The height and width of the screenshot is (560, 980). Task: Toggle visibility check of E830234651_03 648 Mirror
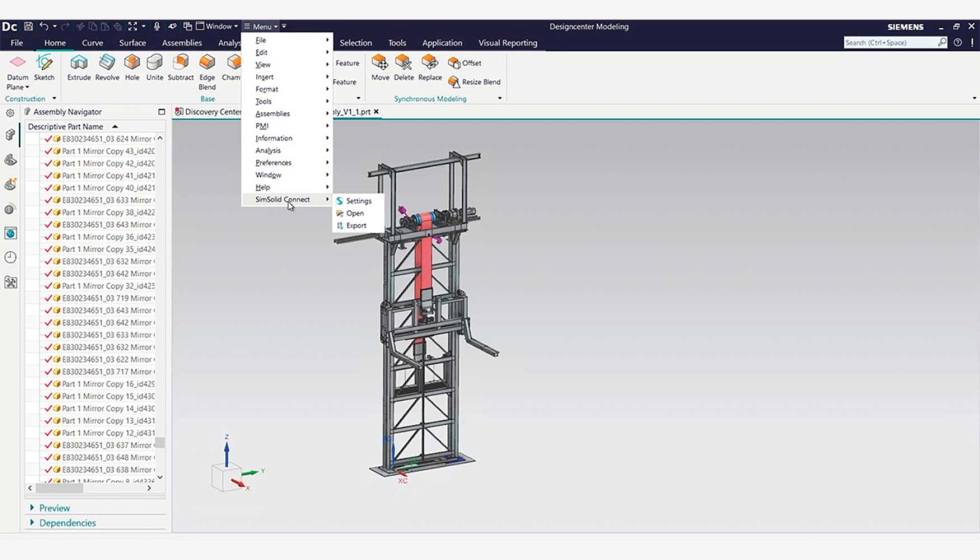pyautogui.click(x=48, y=458)
